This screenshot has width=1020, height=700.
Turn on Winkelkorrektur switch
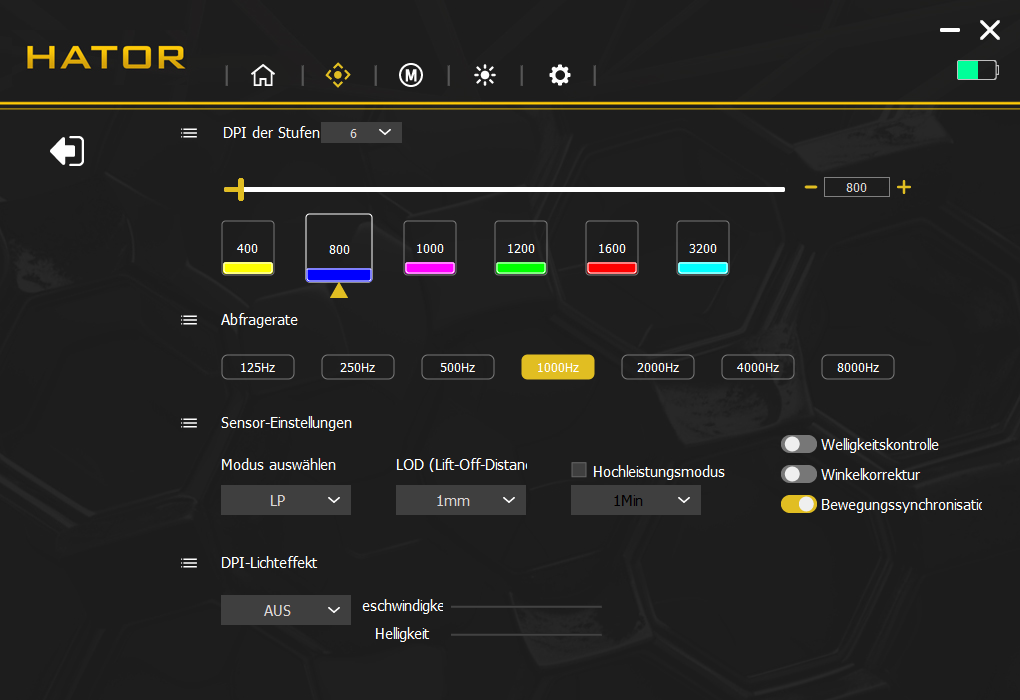coord(798,474)
